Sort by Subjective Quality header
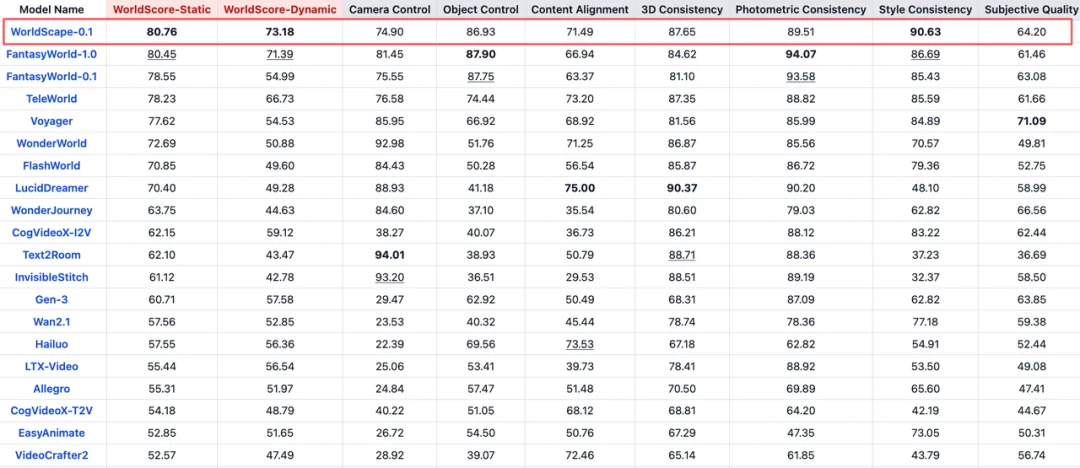The width and height of the screenshot is (1080, 468). click(x=1032, y=10)
